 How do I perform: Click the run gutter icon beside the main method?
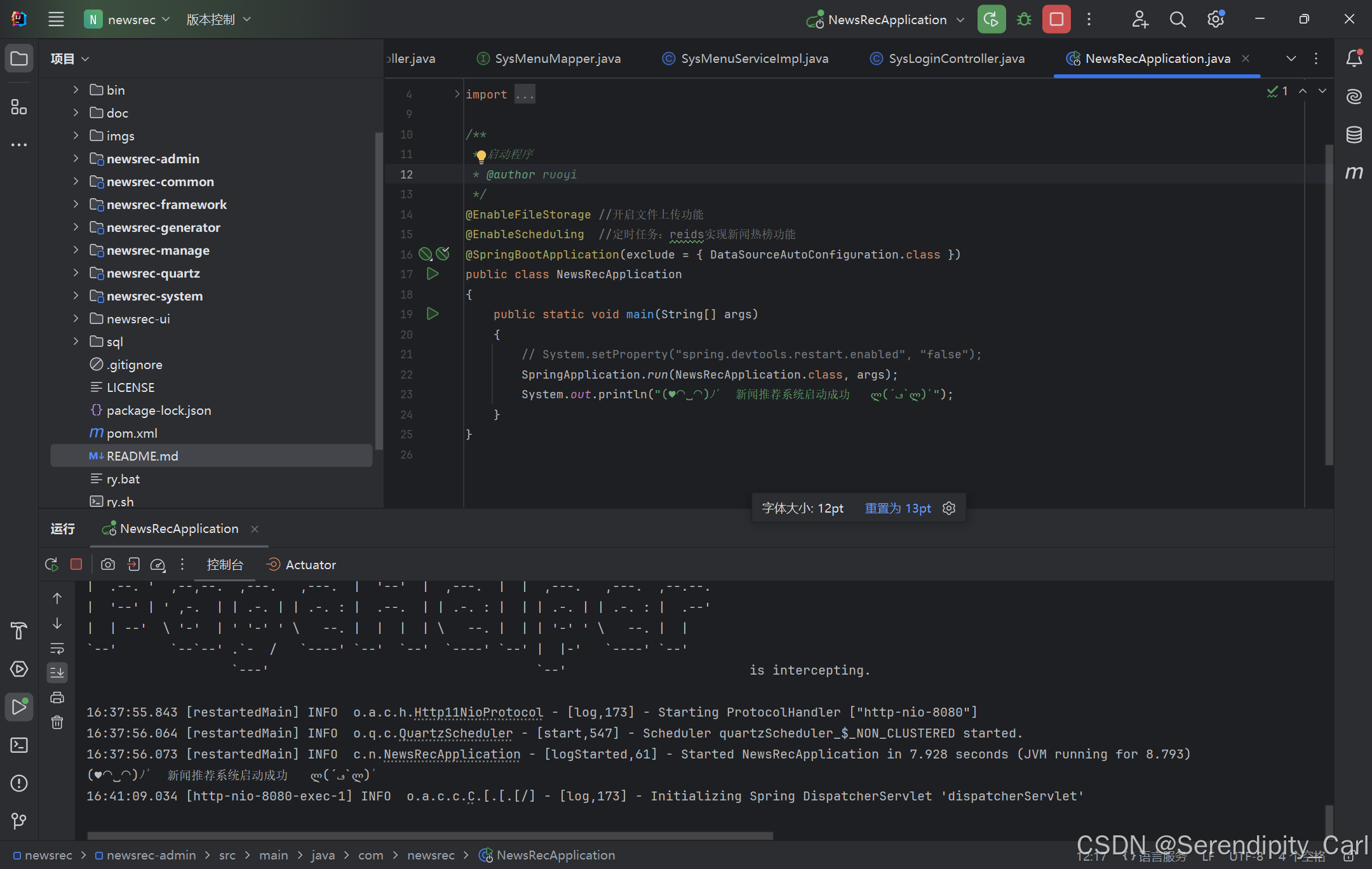pyautogui.click(x=433, y=314)
